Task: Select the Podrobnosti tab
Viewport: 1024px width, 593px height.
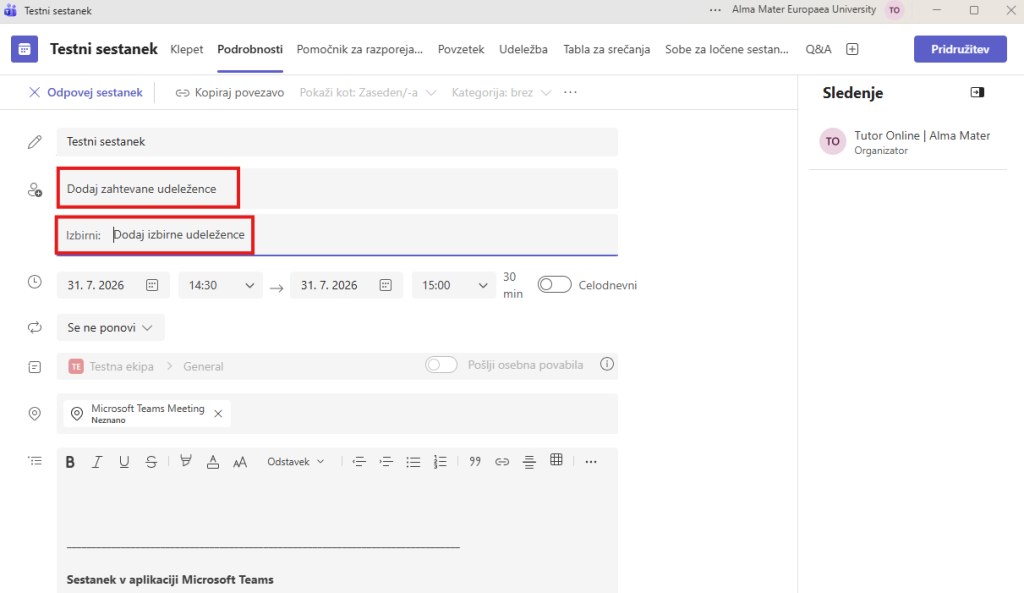Action: click(x=250, y=49)
